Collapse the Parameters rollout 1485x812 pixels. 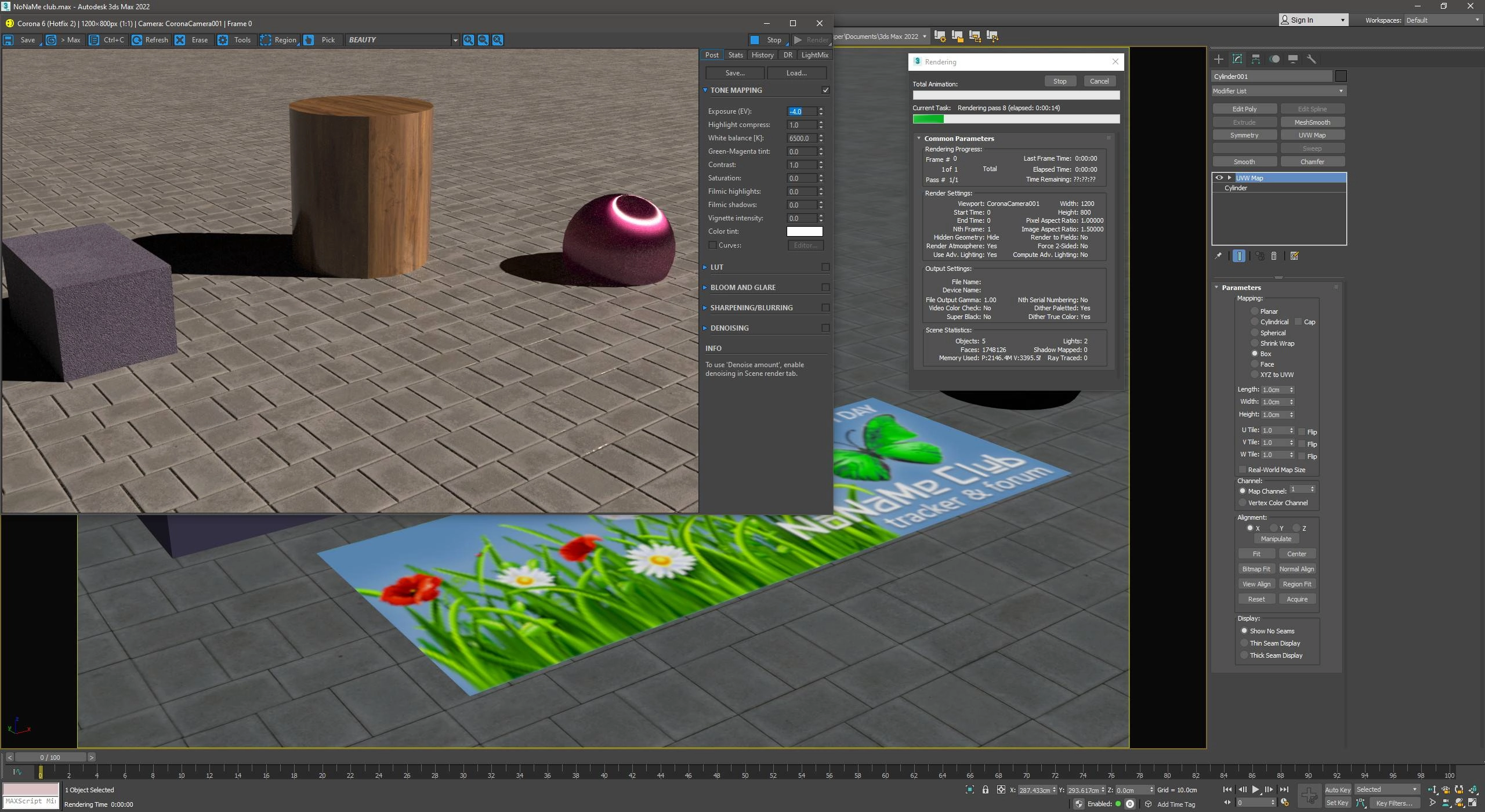pos(1216,287)
